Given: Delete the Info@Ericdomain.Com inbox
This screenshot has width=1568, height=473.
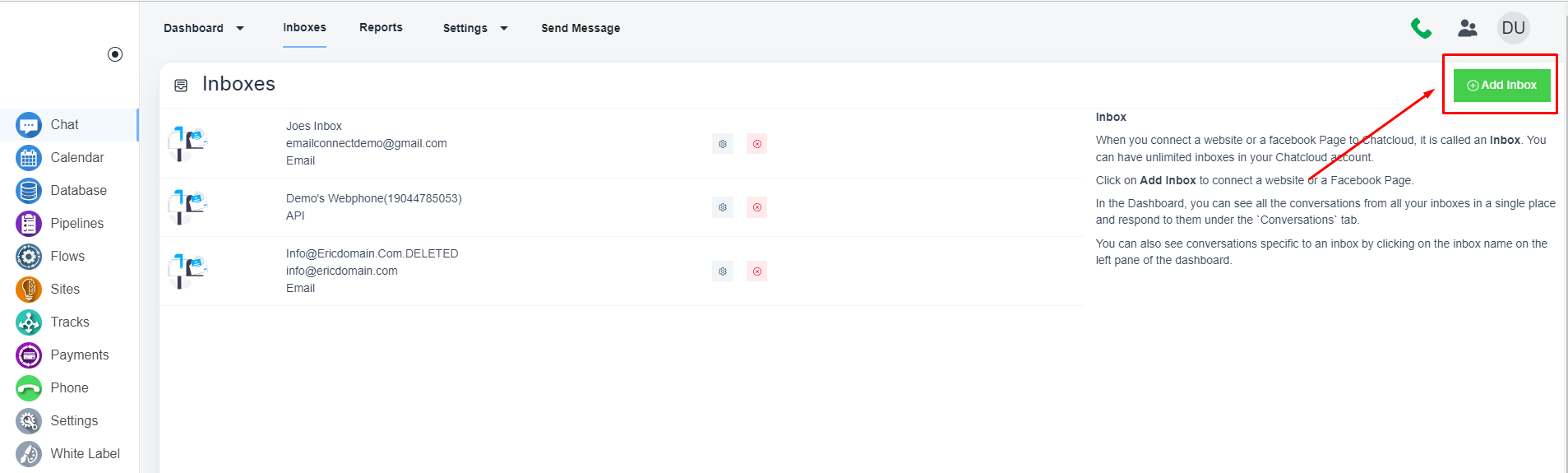Looking at the screenshot, I should coord(756,271).
